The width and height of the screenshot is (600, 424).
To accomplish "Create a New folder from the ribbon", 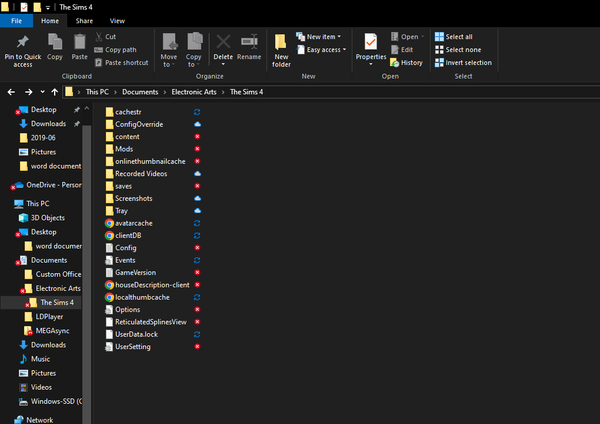I will pos(281,51).
